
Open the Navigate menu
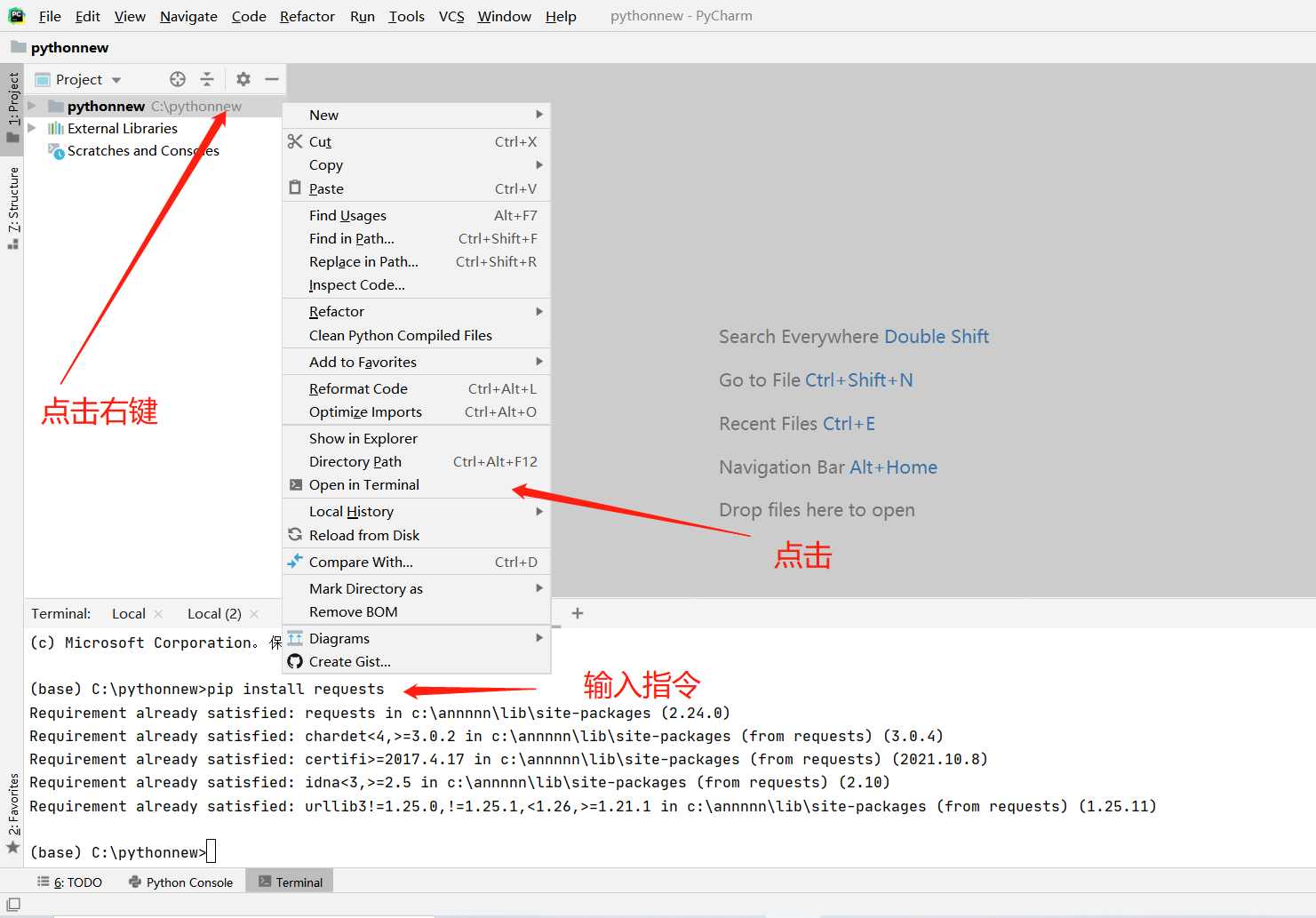point(188,16)
